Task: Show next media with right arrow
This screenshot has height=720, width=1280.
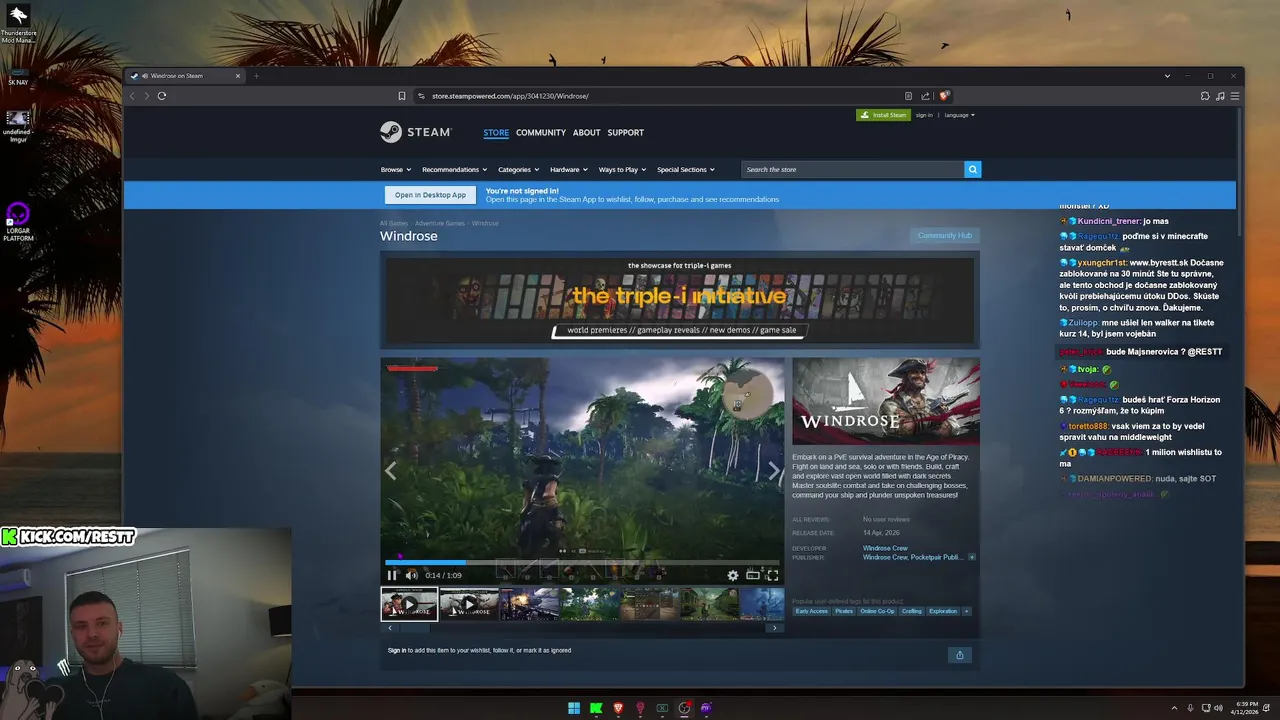Action: [x=773, y=471]
